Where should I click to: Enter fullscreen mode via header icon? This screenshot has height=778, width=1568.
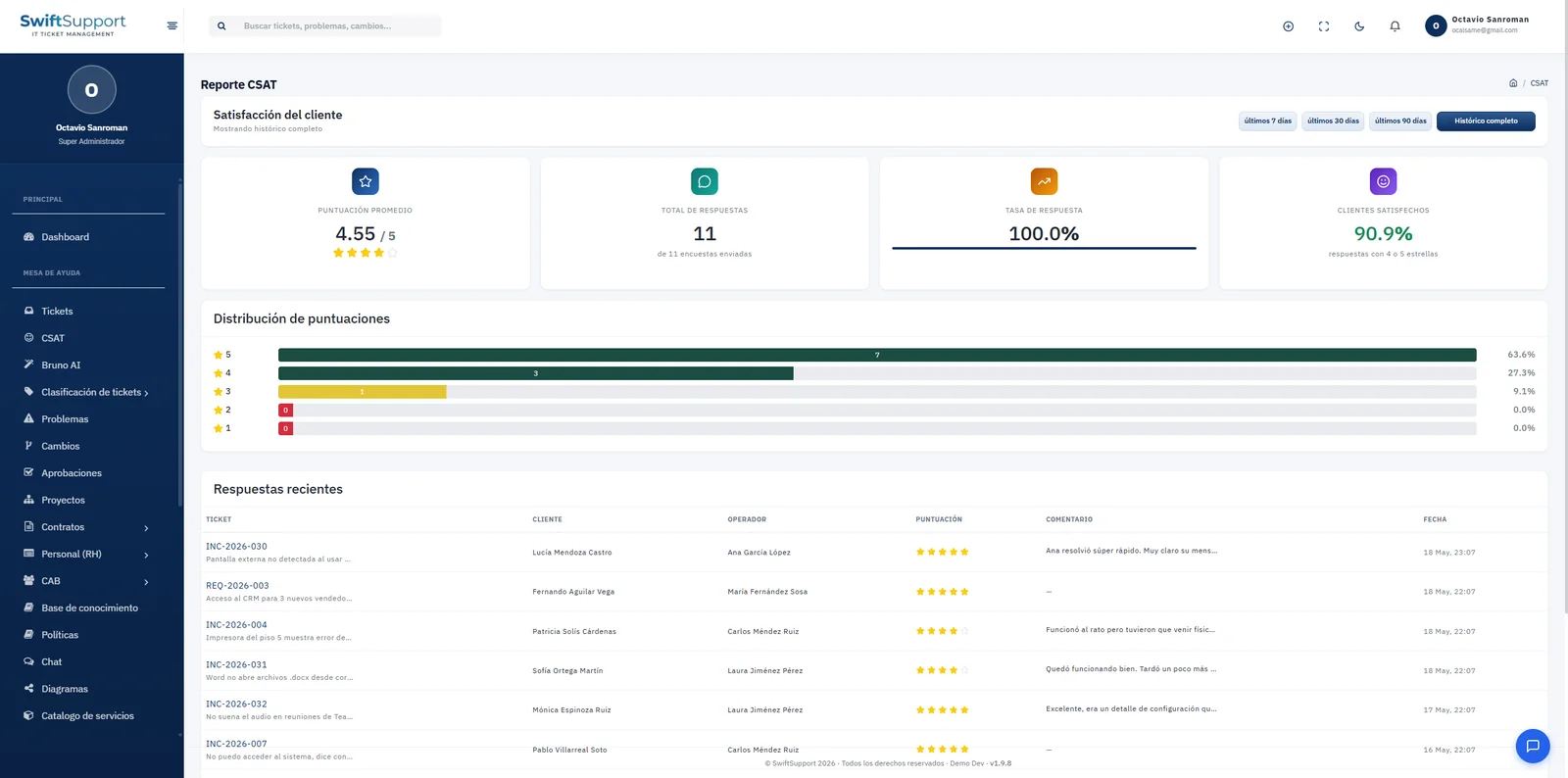(x=1324, y=26)
